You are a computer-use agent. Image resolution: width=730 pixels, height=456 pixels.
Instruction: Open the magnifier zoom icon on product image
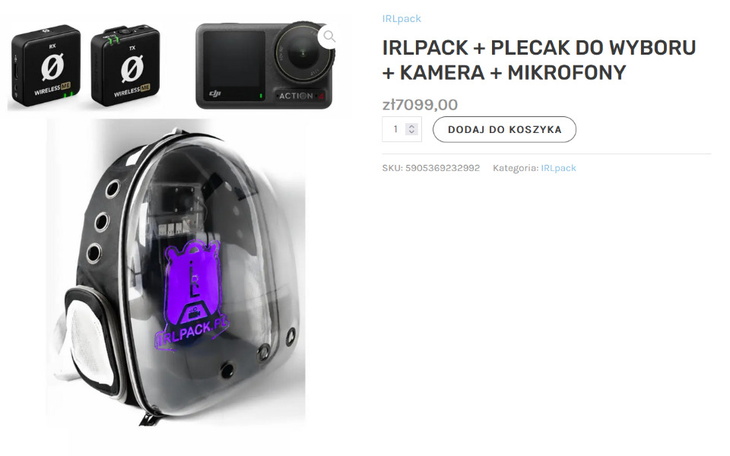pyautogui.click(x=329, y=36)
